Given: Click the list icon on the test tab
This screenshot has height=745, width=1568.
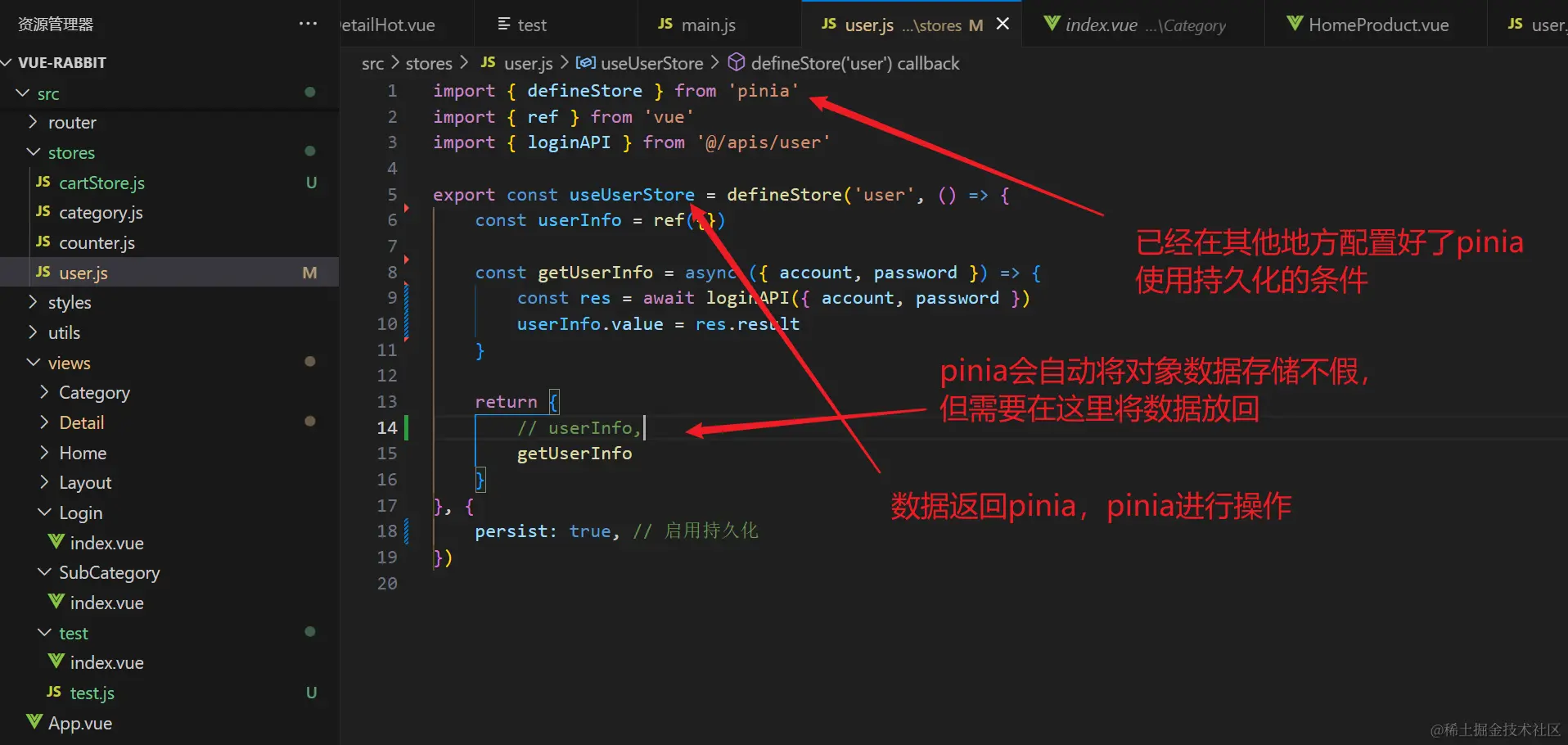Looking at the screenshot, I should [x=506, y=25].
